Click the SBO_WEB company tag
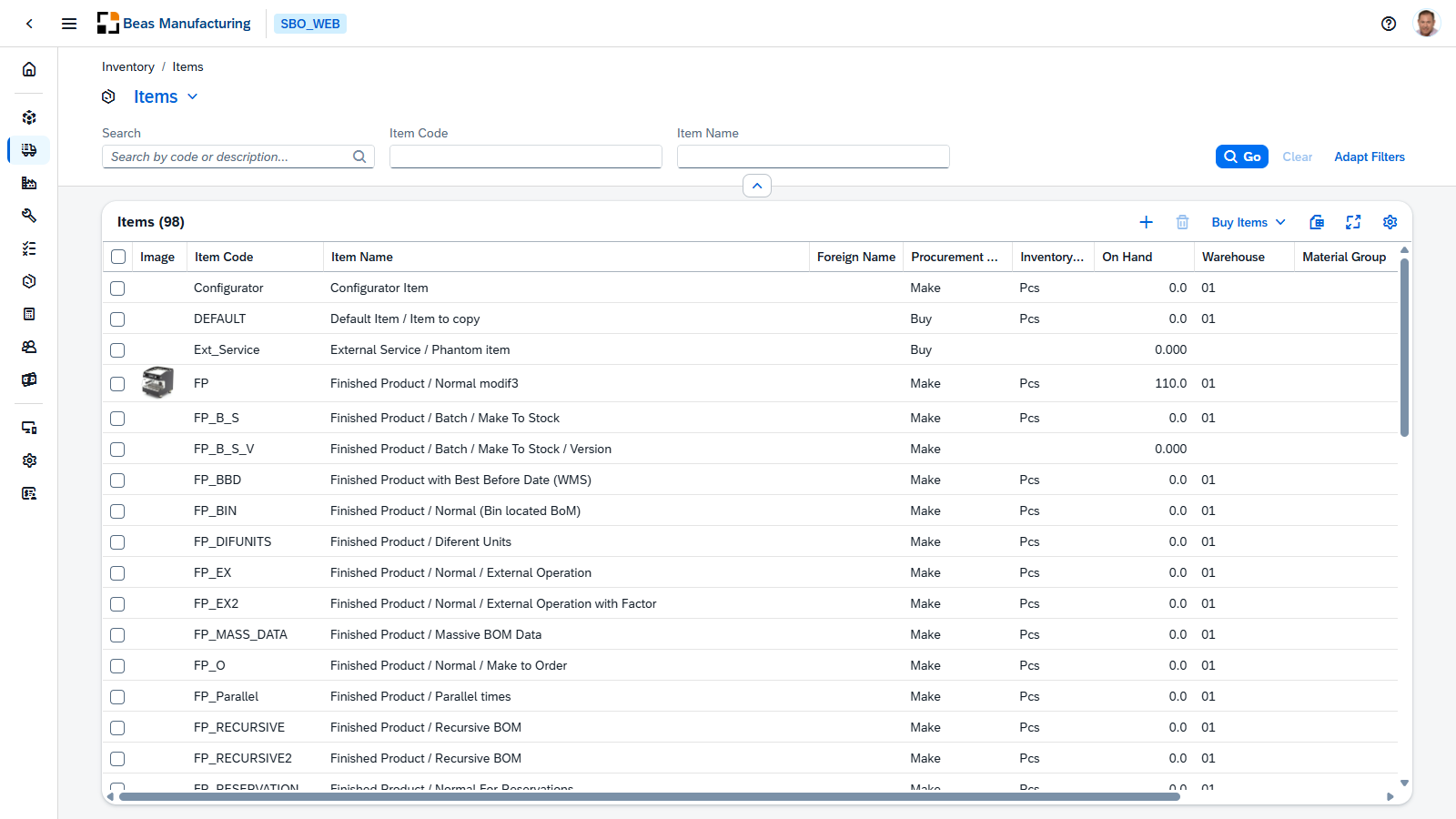The height and width of the screenshot is (819, 1456). click(x=310, y=24)
